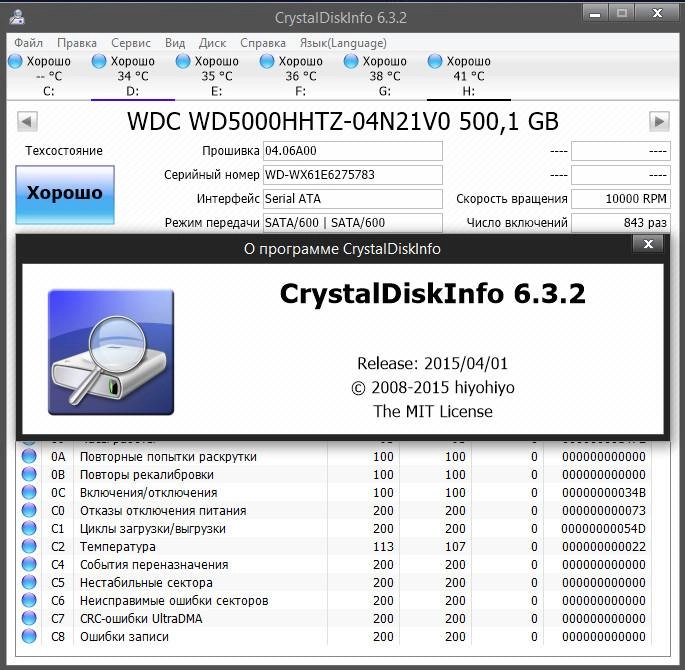685x670 pixels.
Task: Click status orb for attribute 0B
Action: tap(29, 474)
